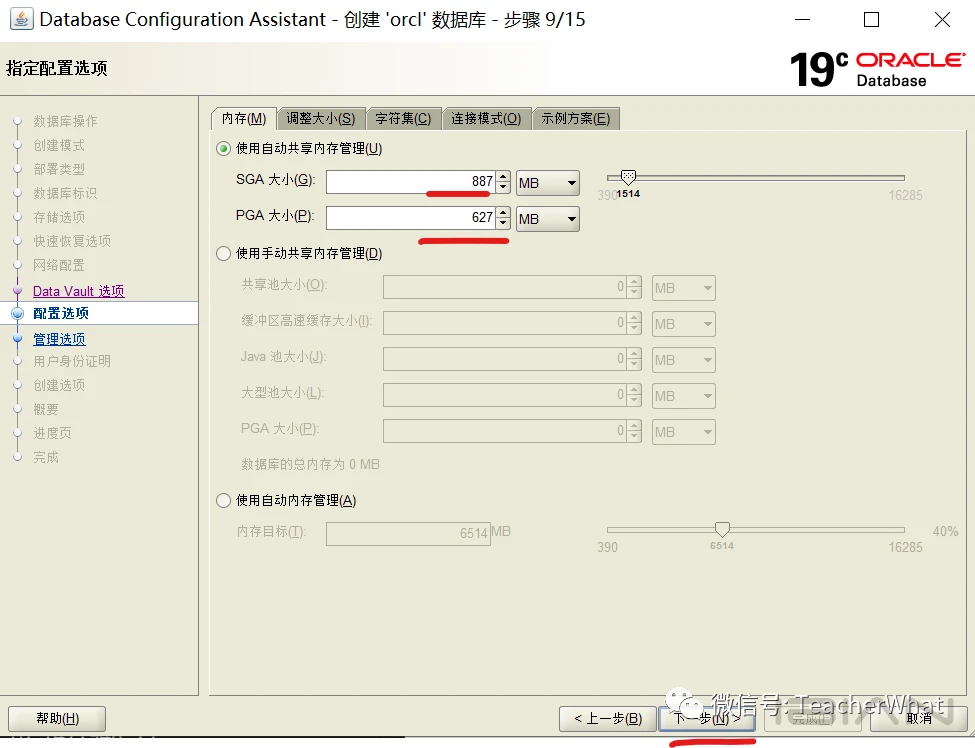Open the PGA size unit MB dropdown
This screenshot has width=975, height=748.
pyautogui.click(x=548, y=219)
